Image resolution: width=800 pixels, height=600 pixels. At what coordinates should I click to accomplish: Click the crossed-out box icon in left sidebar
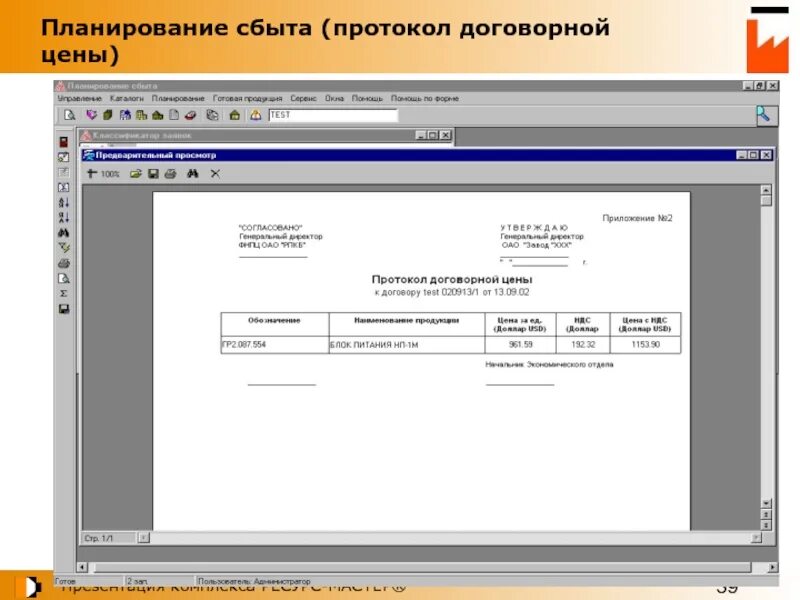click(x=64, y=187)
